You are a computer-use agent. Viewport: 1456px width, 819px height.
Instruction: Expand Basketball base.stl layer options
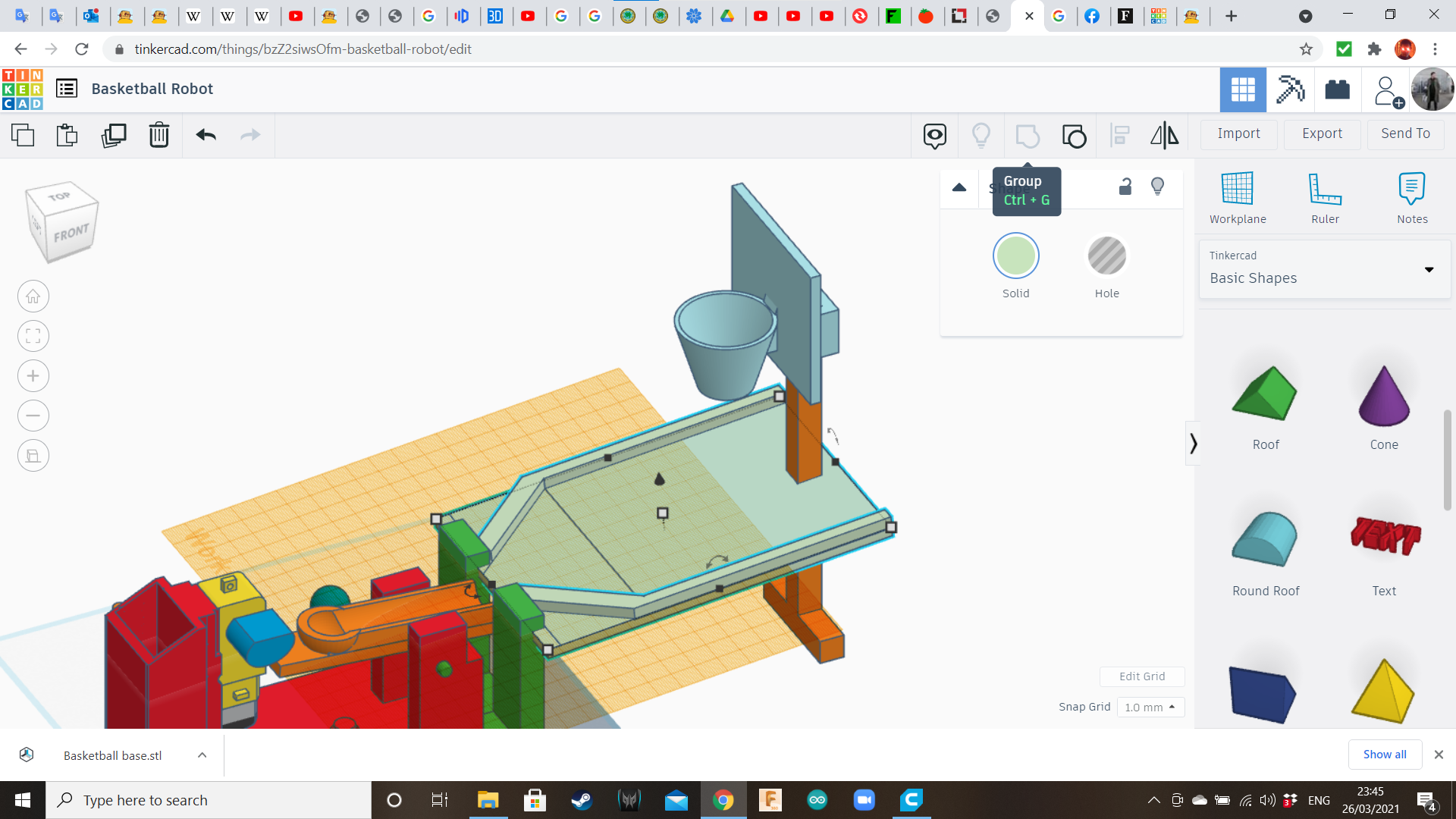[200, 756]
